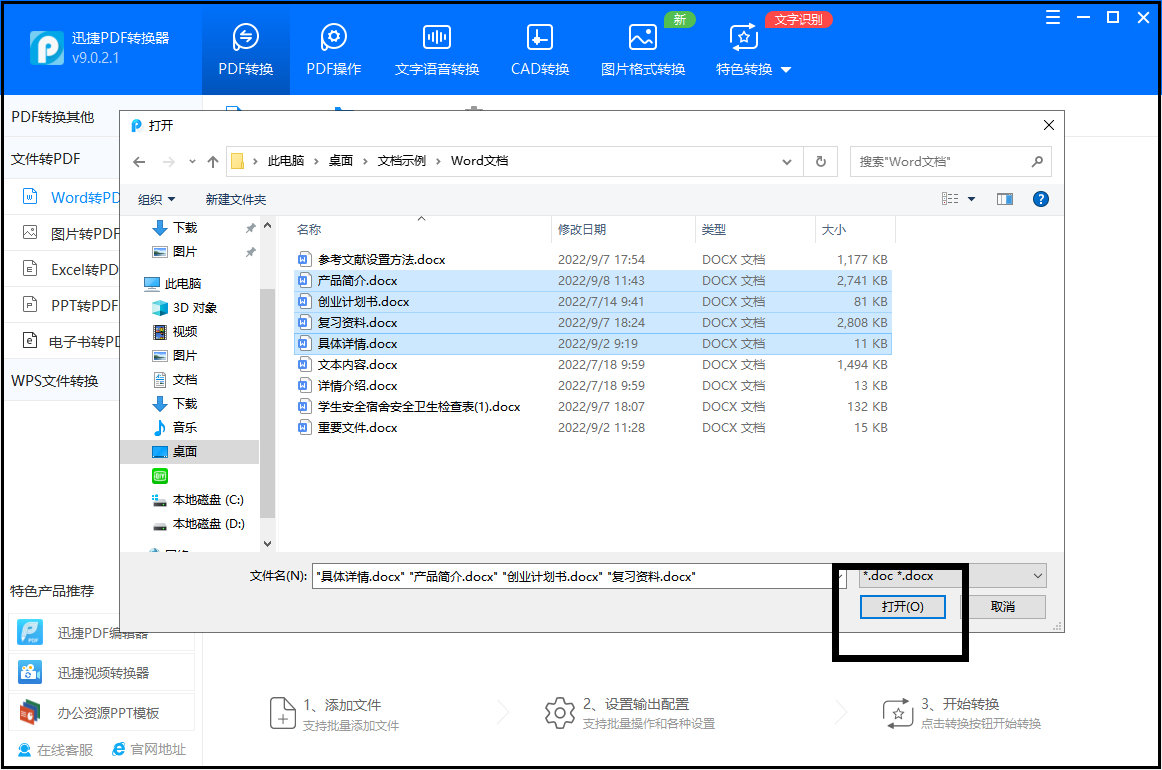The height and width of the screenshot is (770, 1162).
Task: Click the 迅捷PDF转换器 app logo
Action: [x=47, y=47]
